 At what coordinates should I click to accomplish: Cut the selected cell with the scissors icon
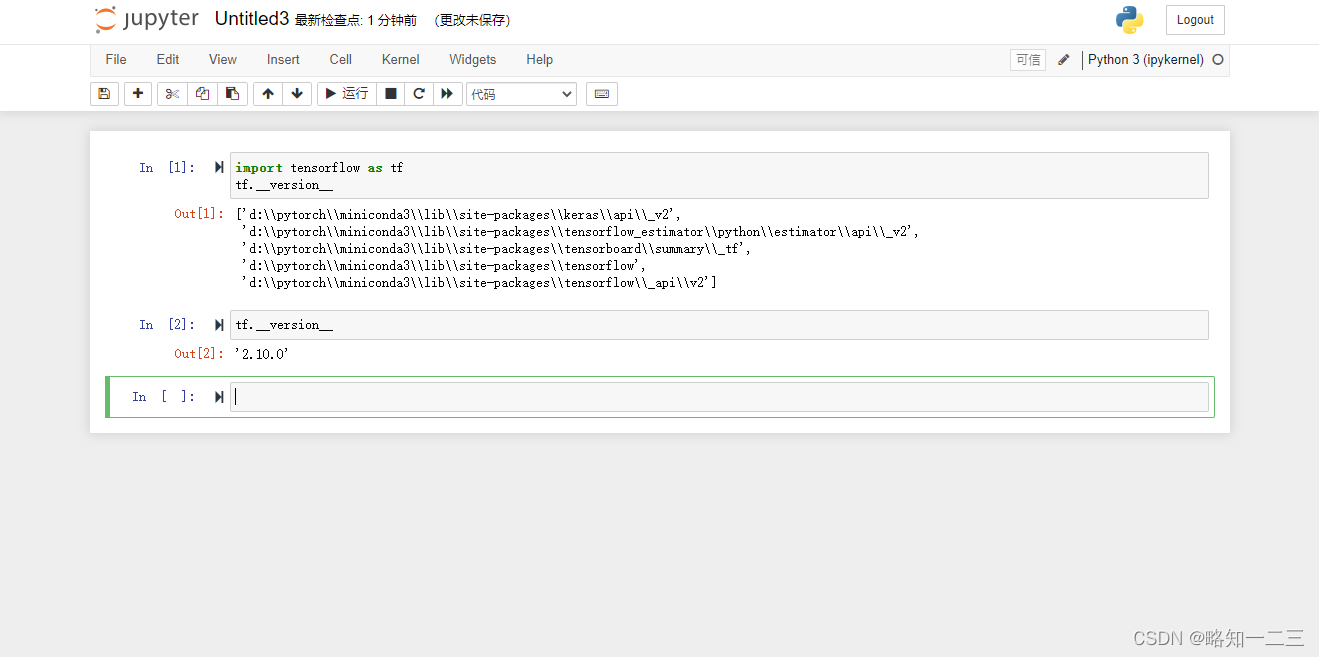click(171, 93)
